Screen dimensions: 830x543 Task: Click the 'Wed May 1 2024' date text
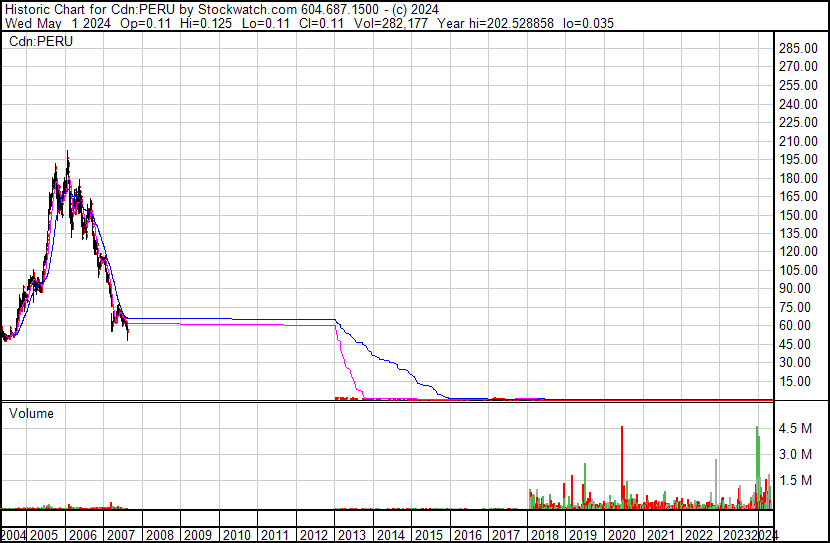pos(58,23)
